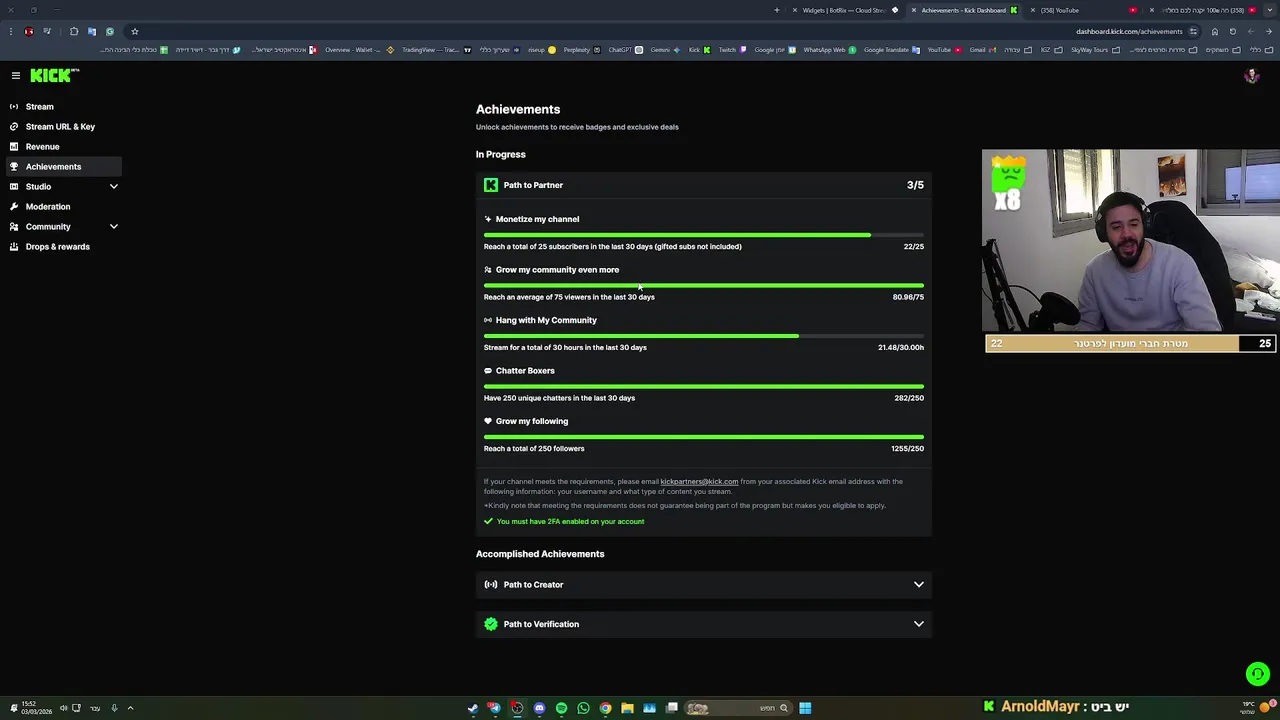Image resolution: width=1280 pixels, height=720 pixels.
Task: Click the Accomplished Achievements heading
Action: click(x=540, y=554)
